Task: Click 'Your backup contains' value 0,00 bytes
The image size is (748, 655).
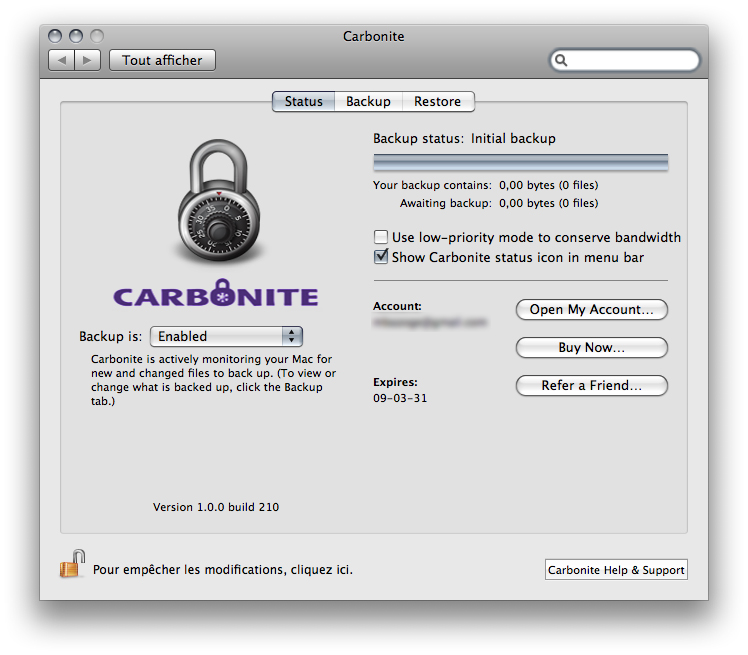Action: [x=549, y=185]
